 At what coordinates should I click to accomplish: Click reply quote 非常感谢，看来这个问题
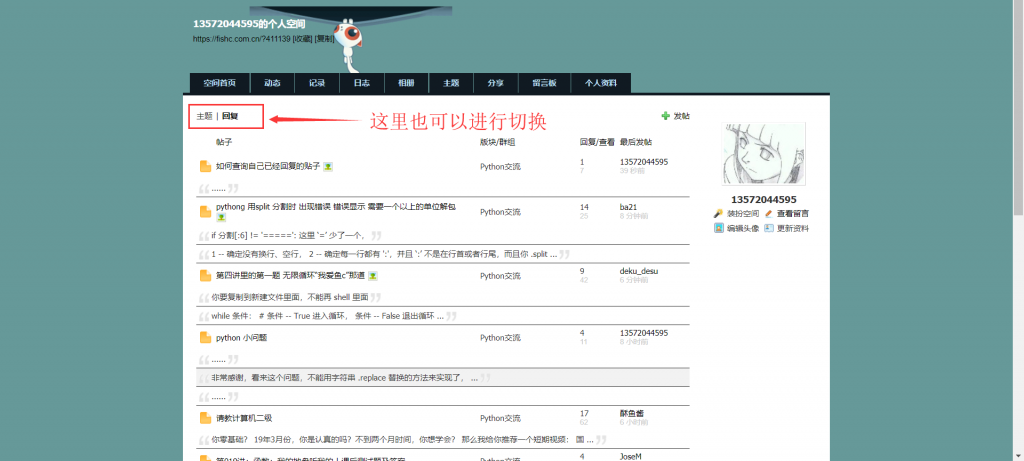pos(344,377)
